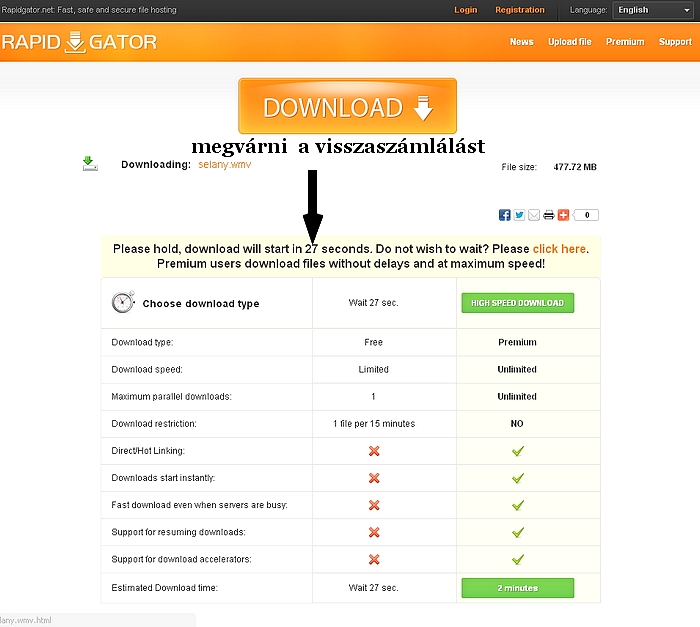Open the News menu item
The image size is (700, 627).
(521, 42)
